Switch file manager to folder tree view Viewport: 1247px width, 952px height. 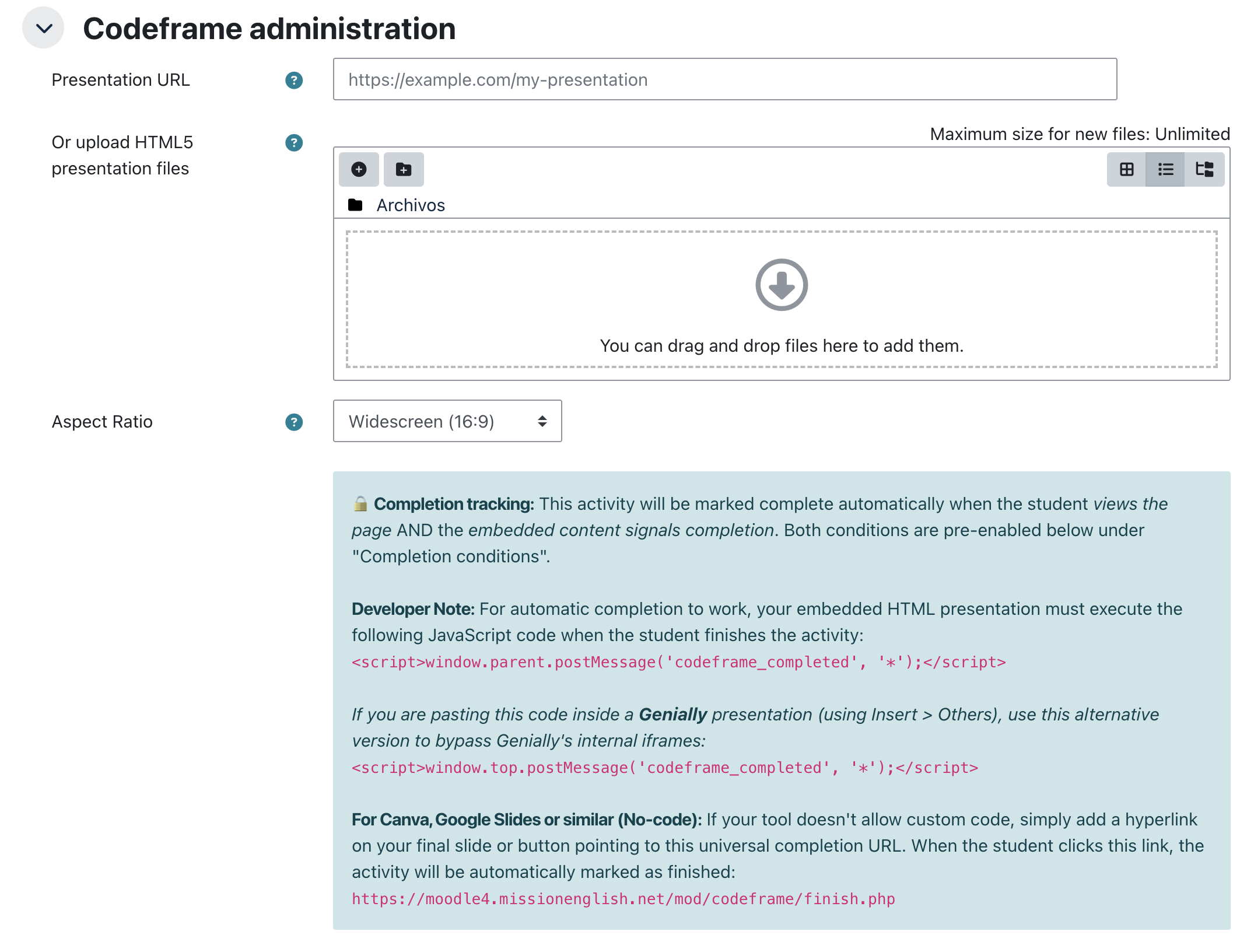pos(1204,169)
